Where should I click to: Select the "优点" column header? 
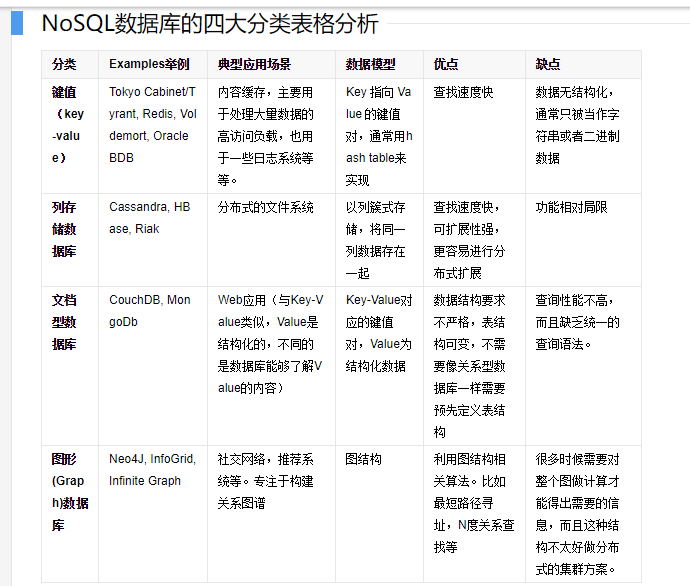pyautogui.click(x=446, y=64)
